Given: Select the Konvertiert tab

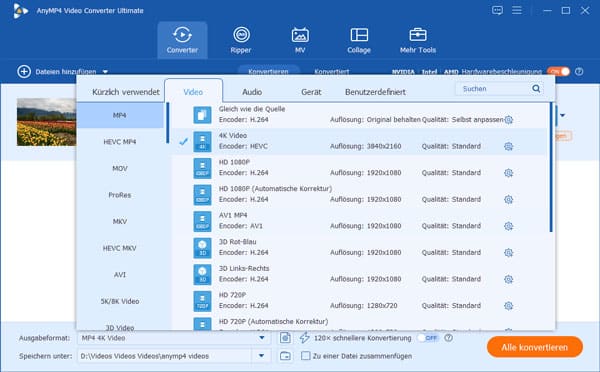Looking at the screenshot, I should tap(331, 71).
